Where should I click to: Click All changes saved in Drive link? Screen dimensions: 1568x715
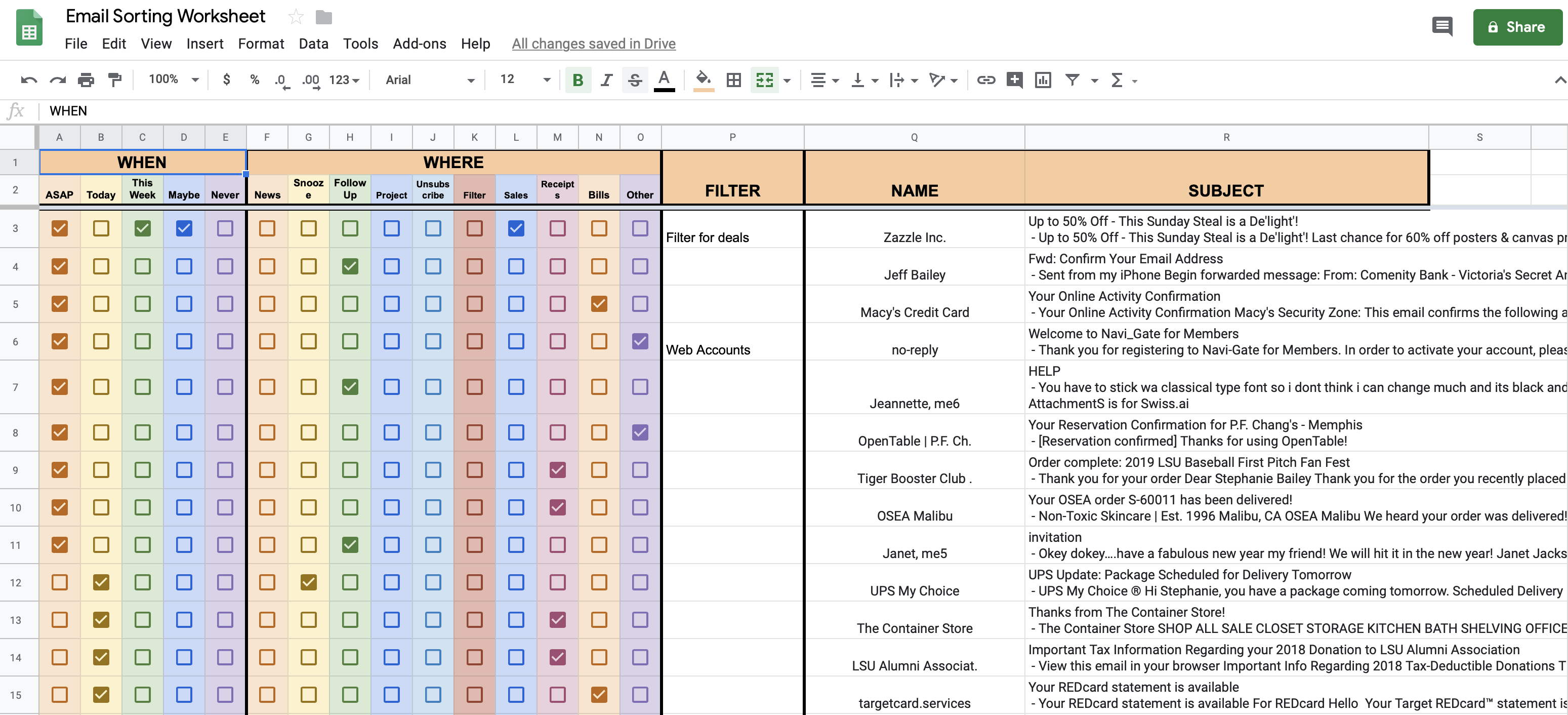[x=594, y=44]
